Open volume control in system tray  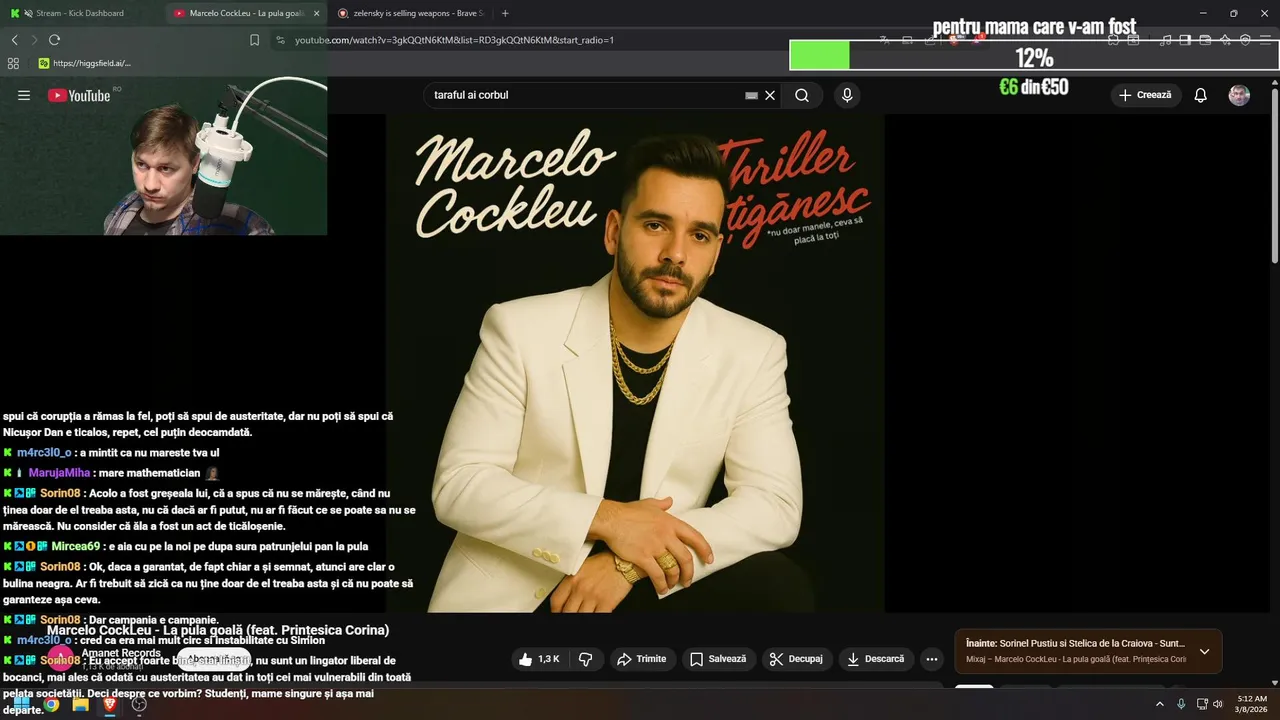click(1218, 704)
